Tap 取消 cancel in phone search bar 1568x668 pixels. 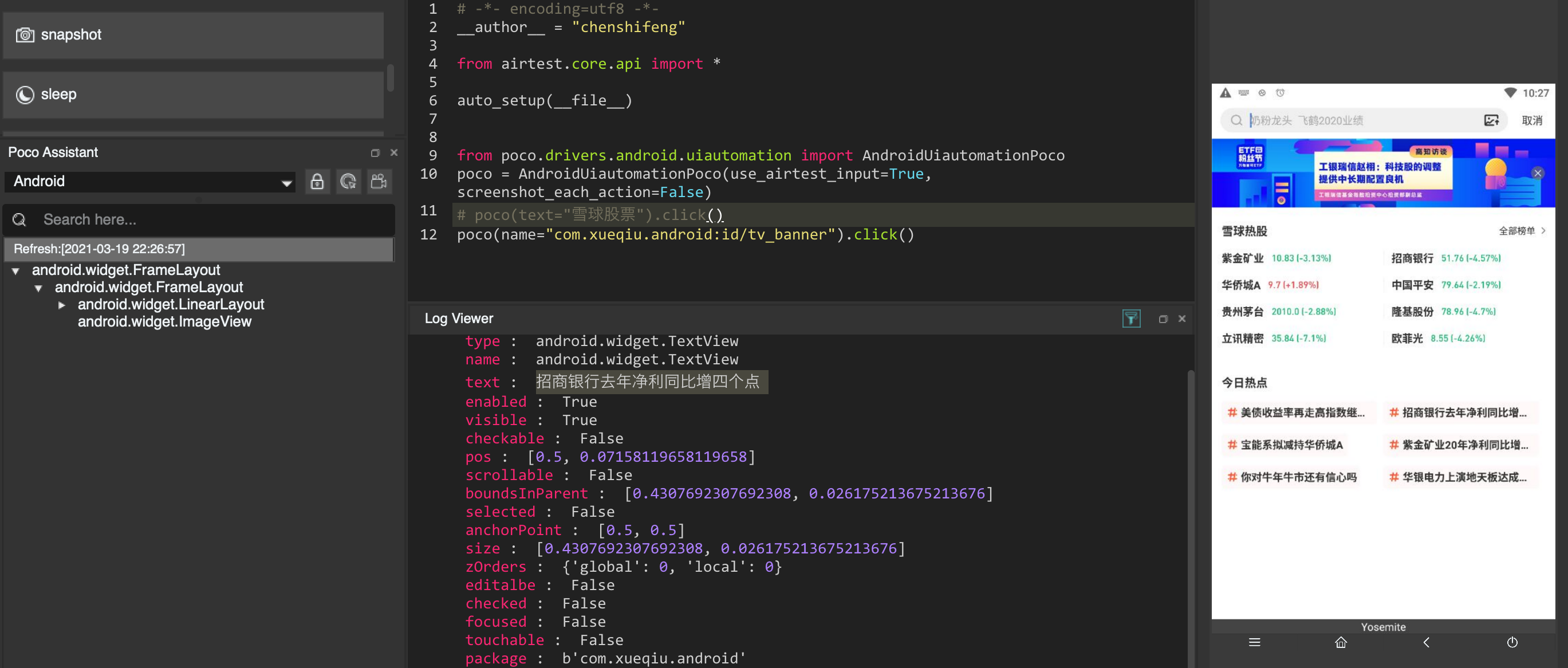coord(1532,120)
